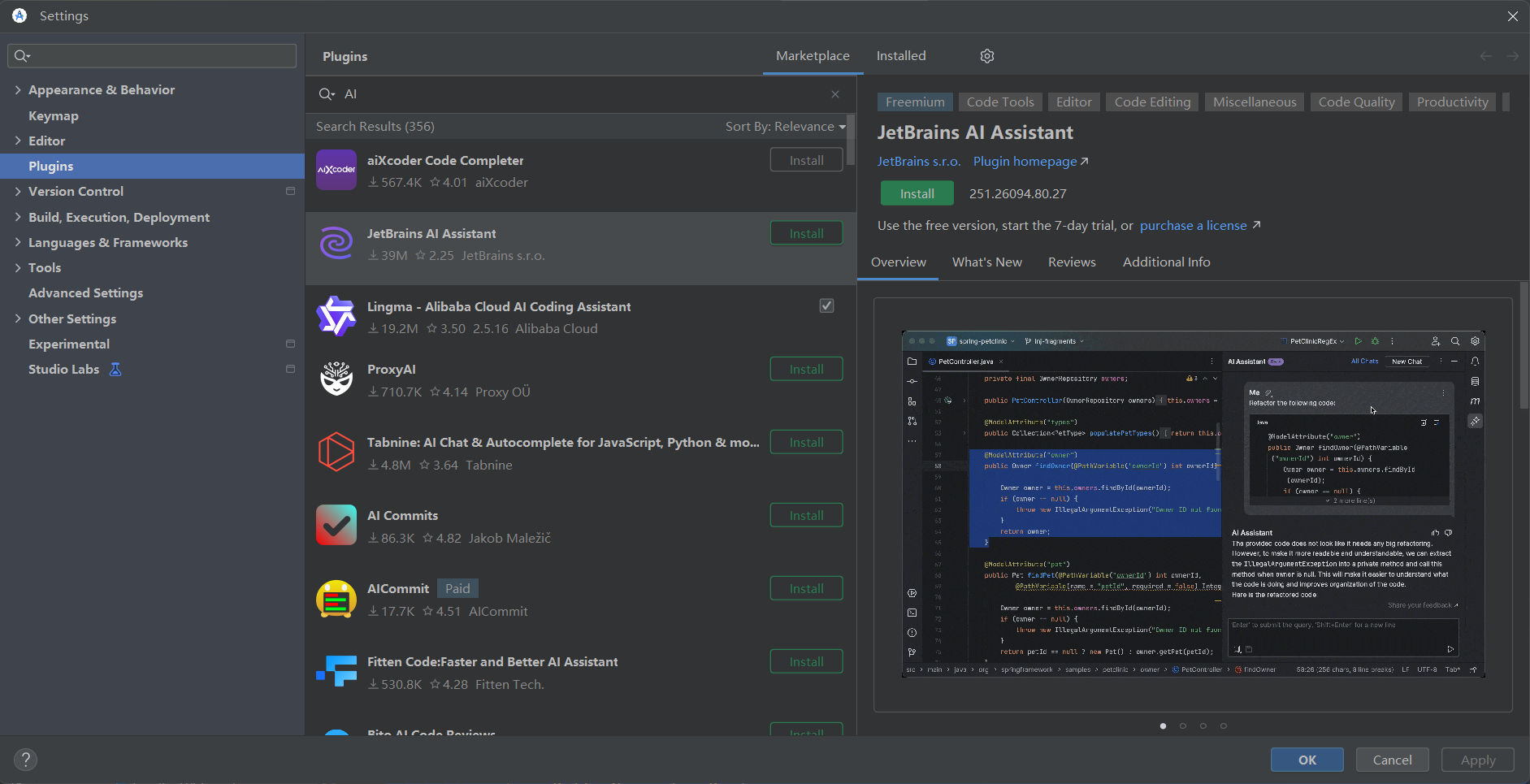Select the fourth screenshot carousel dot

click(1224, 726)
